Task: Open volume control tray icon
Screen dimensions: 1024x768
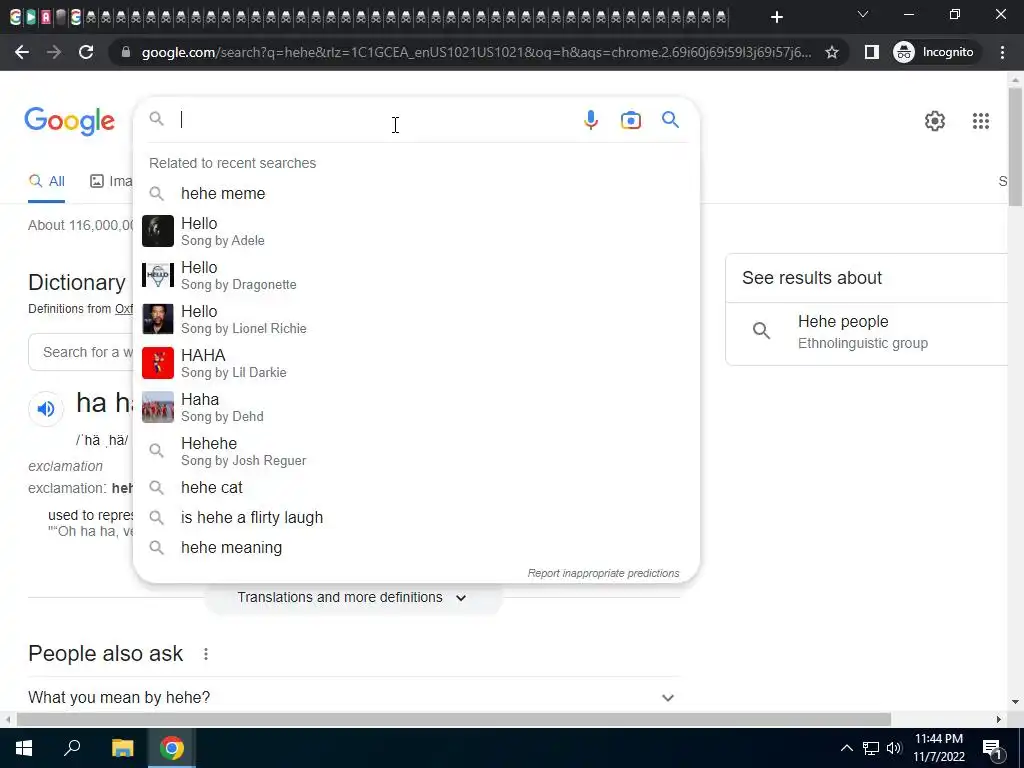Action: coord(894,748)
